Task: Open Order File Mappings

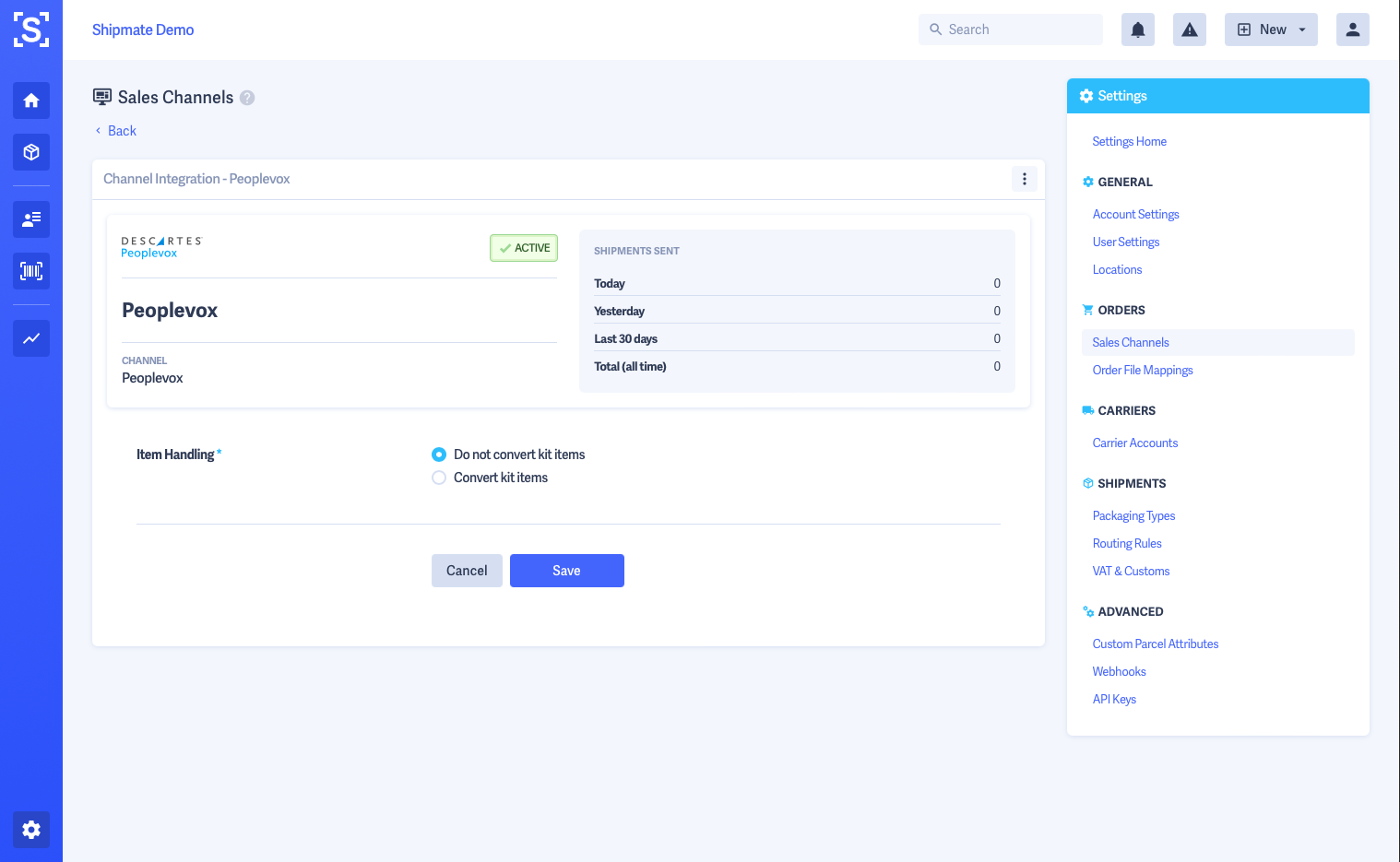Action: point(1143,370)
